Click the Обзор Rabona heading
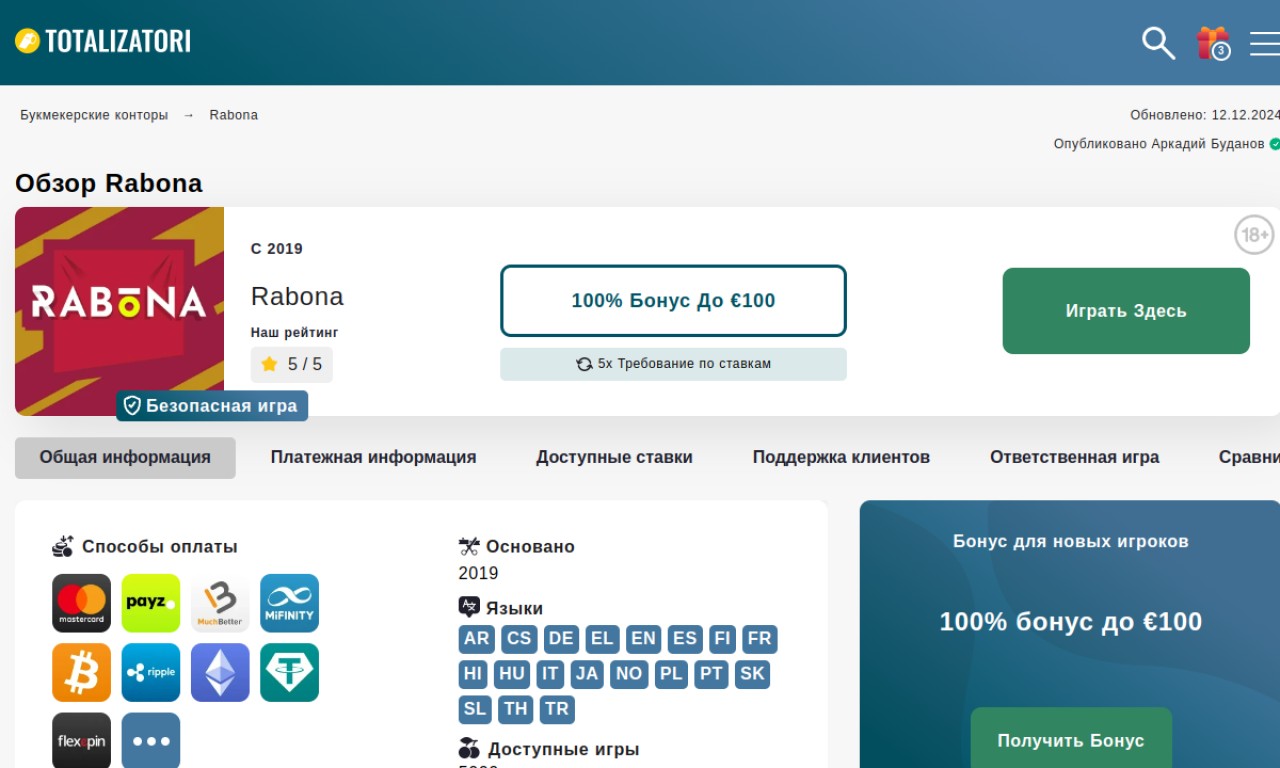Image resolution: width=1280 pixels, height=768 pixels. coord(109,183)
